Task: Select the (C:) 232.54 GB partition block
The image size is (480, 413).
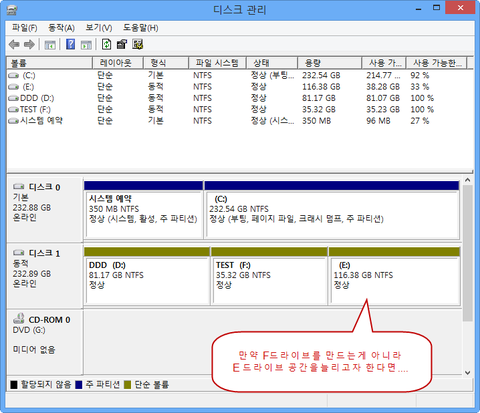Action: [332, 210]
